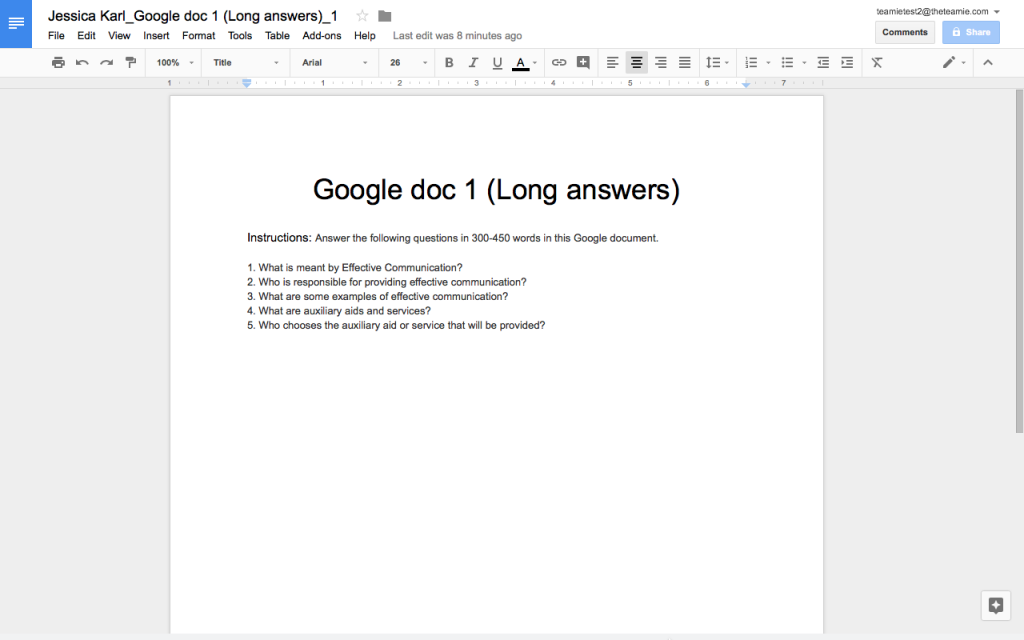
Task: Click the heading Google doc 1 (Long answers)
Action: (x=496, y=190)
